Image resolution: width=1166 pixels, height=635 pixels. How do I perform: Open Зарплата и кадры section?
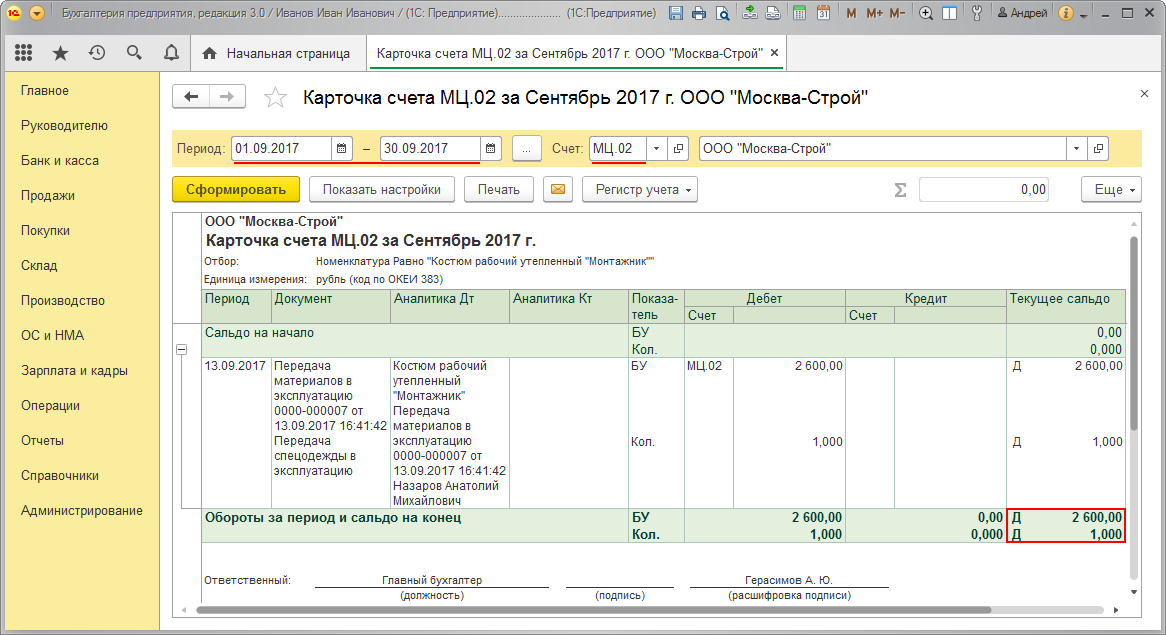pos(74,370)
